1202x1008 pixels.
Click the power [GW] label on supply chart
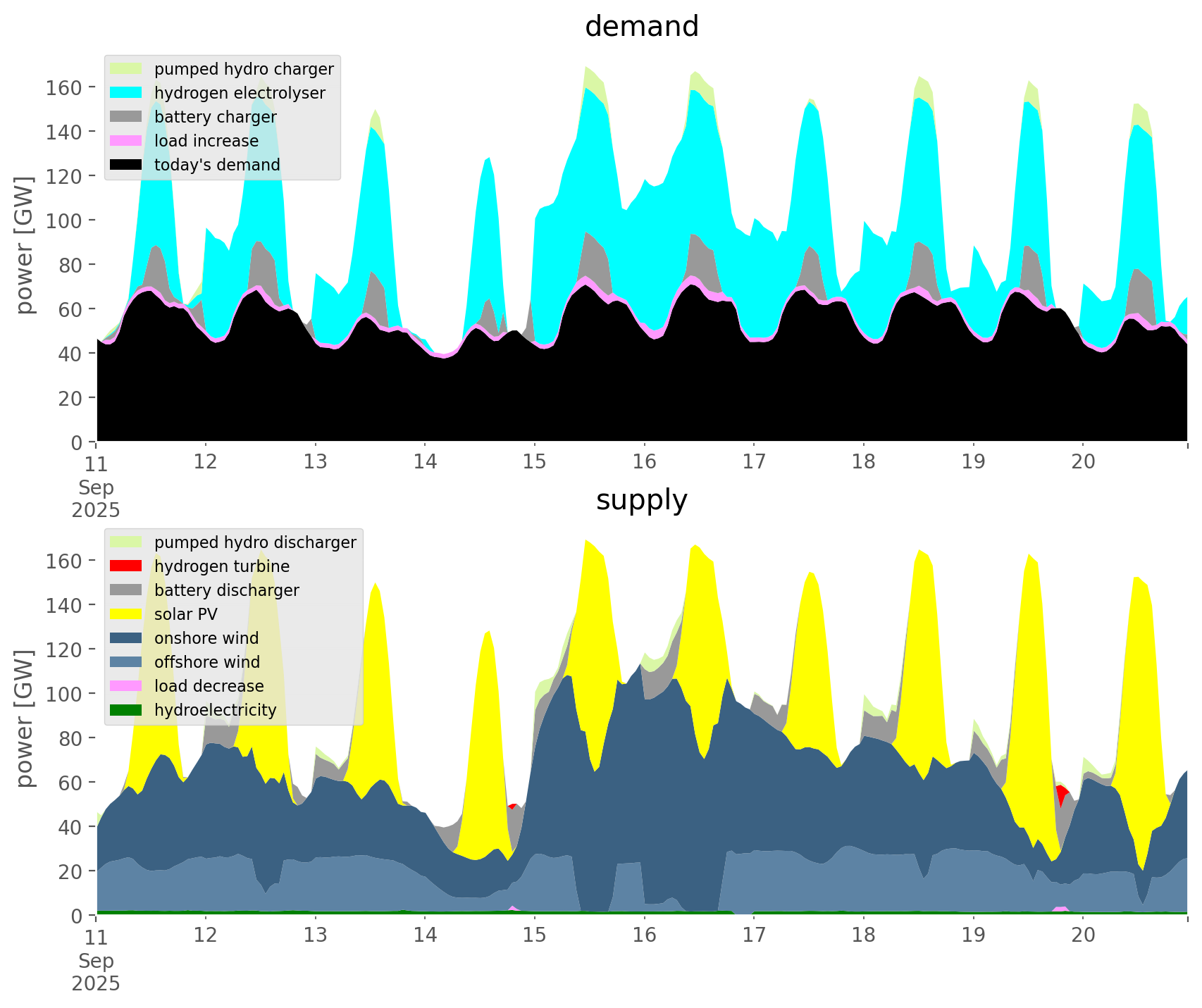point(25,718)
